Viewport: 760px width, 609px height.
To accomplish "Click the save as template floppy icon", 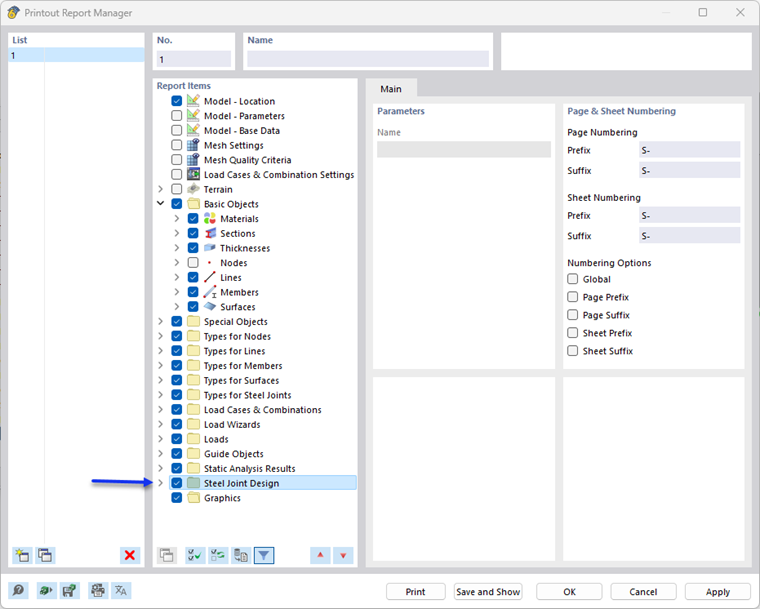I will pos(70,591).
